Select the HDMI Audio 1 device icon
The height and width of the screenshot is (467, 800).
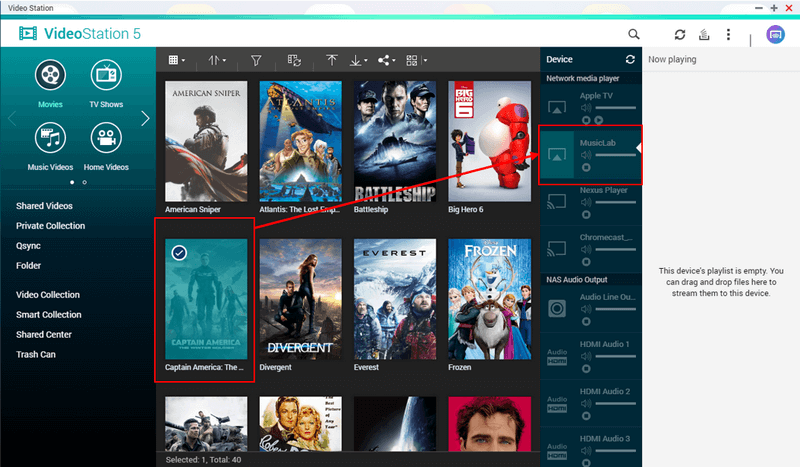coord(557,356)
